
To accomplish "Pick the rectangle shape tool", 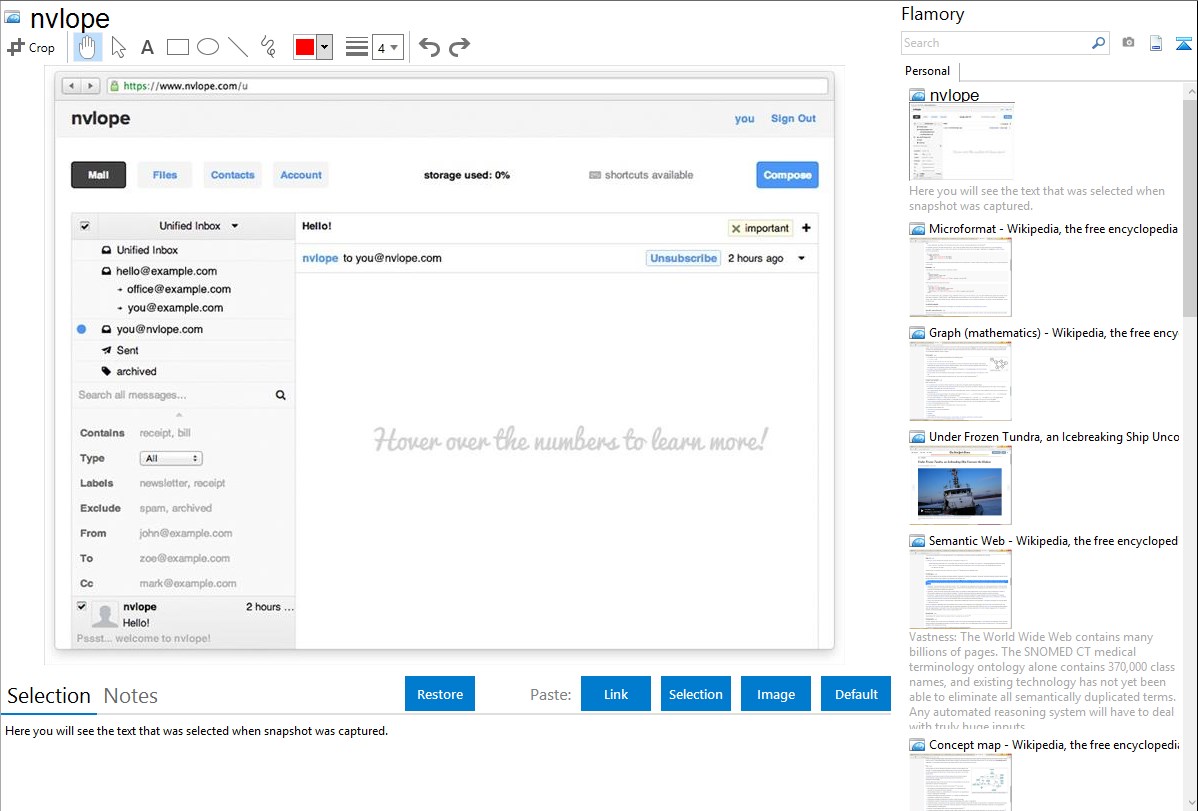I will (178, 47).
